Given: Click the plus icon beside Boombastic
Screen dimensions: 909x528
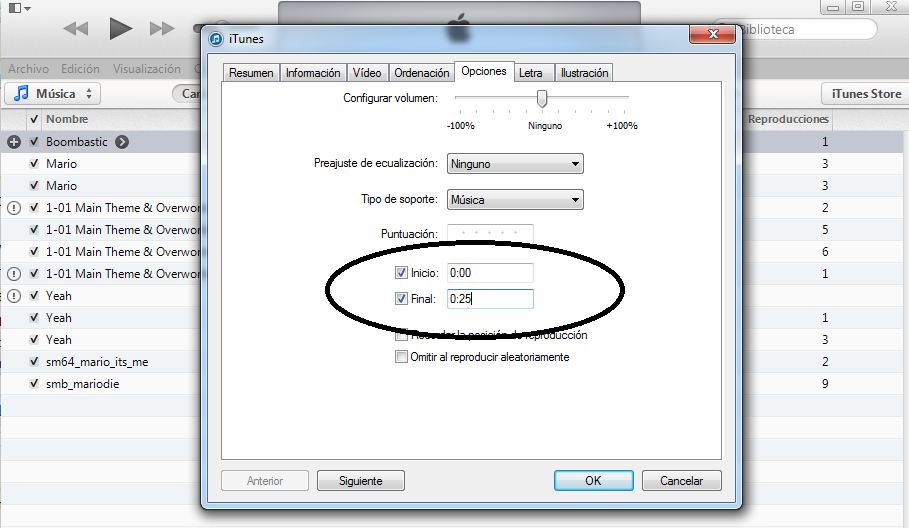Looking at the screenshot, I should click(x=14, y=142).
